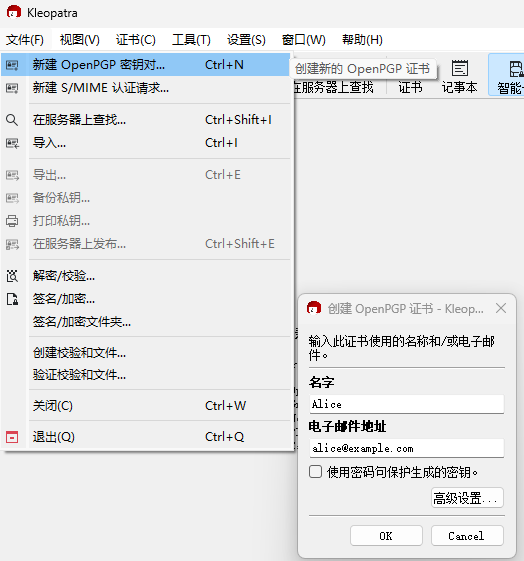Open the 窗口(W) menu
The image size is (524, 561).
(x=303, y=40)
